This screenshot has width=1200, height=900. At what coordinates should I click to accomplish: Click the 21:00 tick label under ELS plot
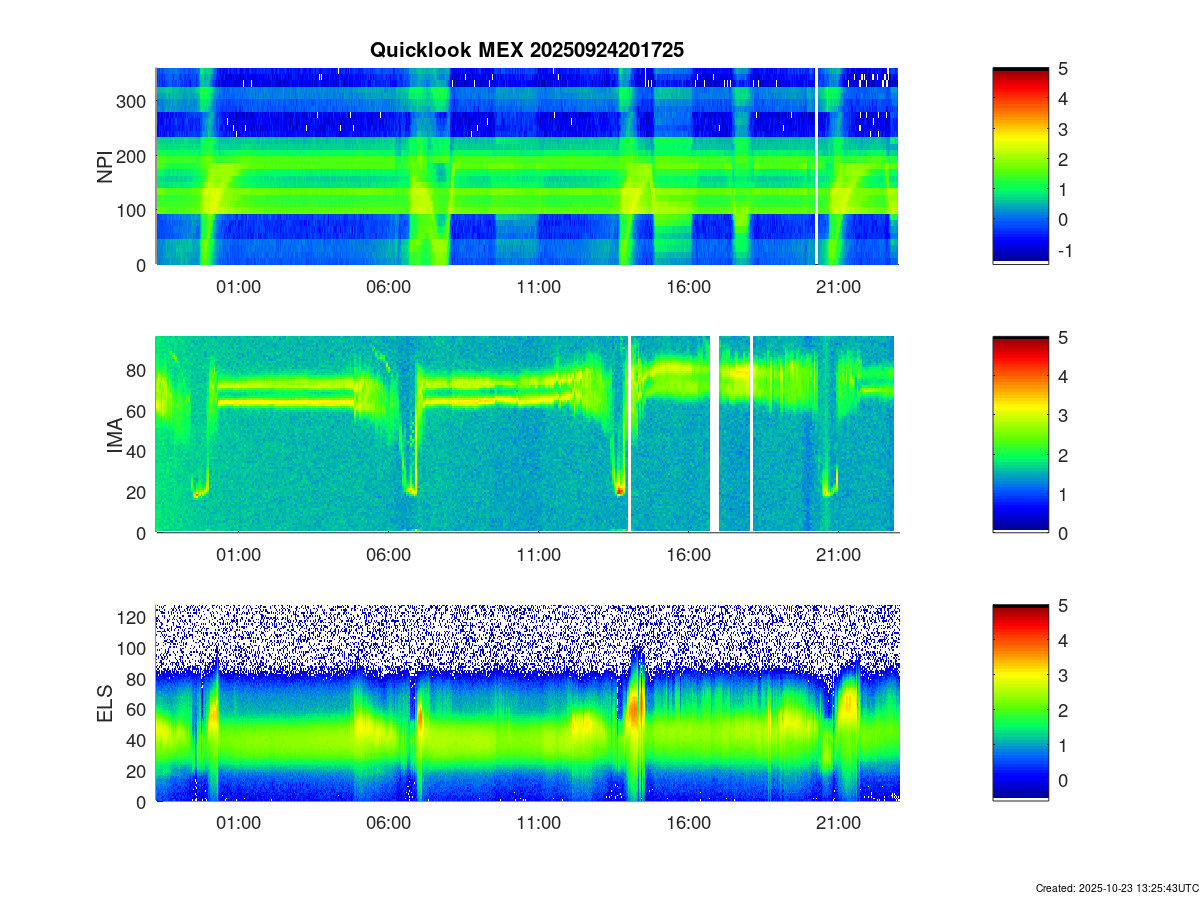point(838,824)
